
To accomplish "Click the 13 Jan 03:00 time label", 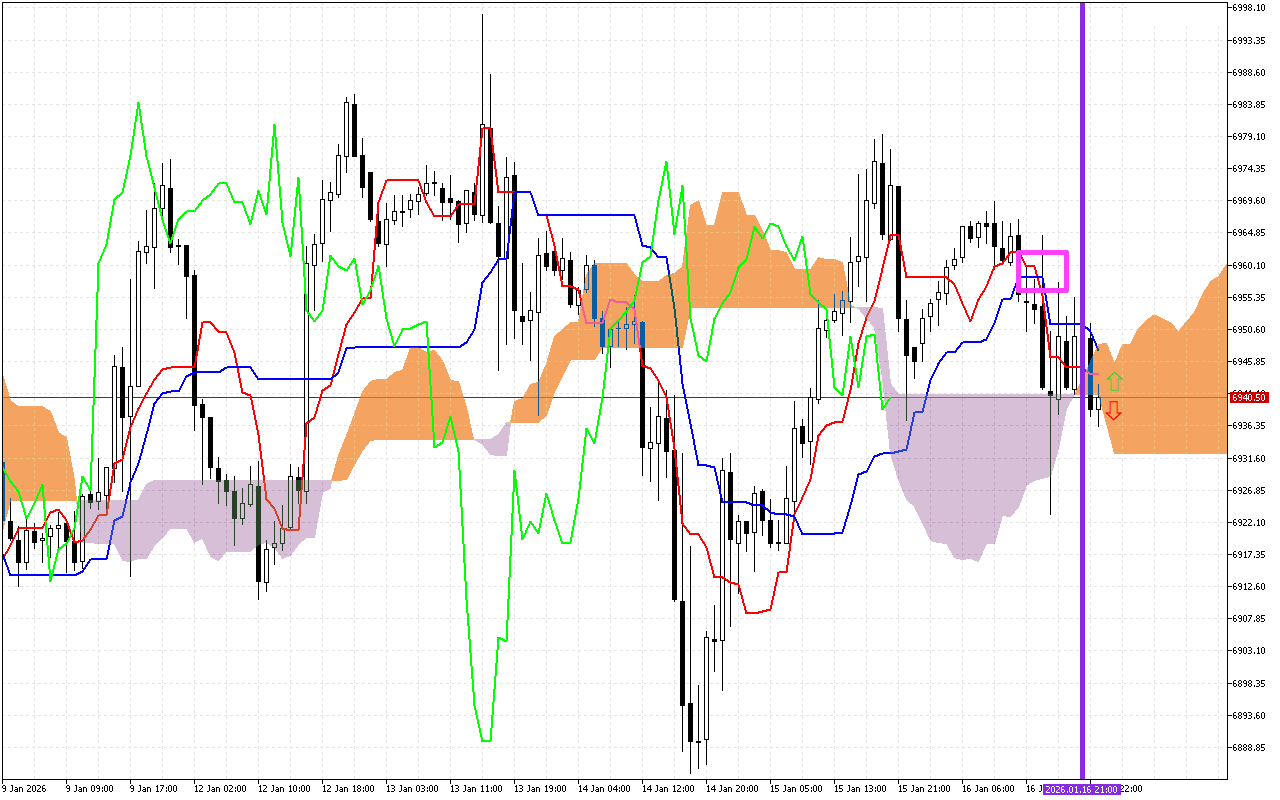I will click(410, 789).
